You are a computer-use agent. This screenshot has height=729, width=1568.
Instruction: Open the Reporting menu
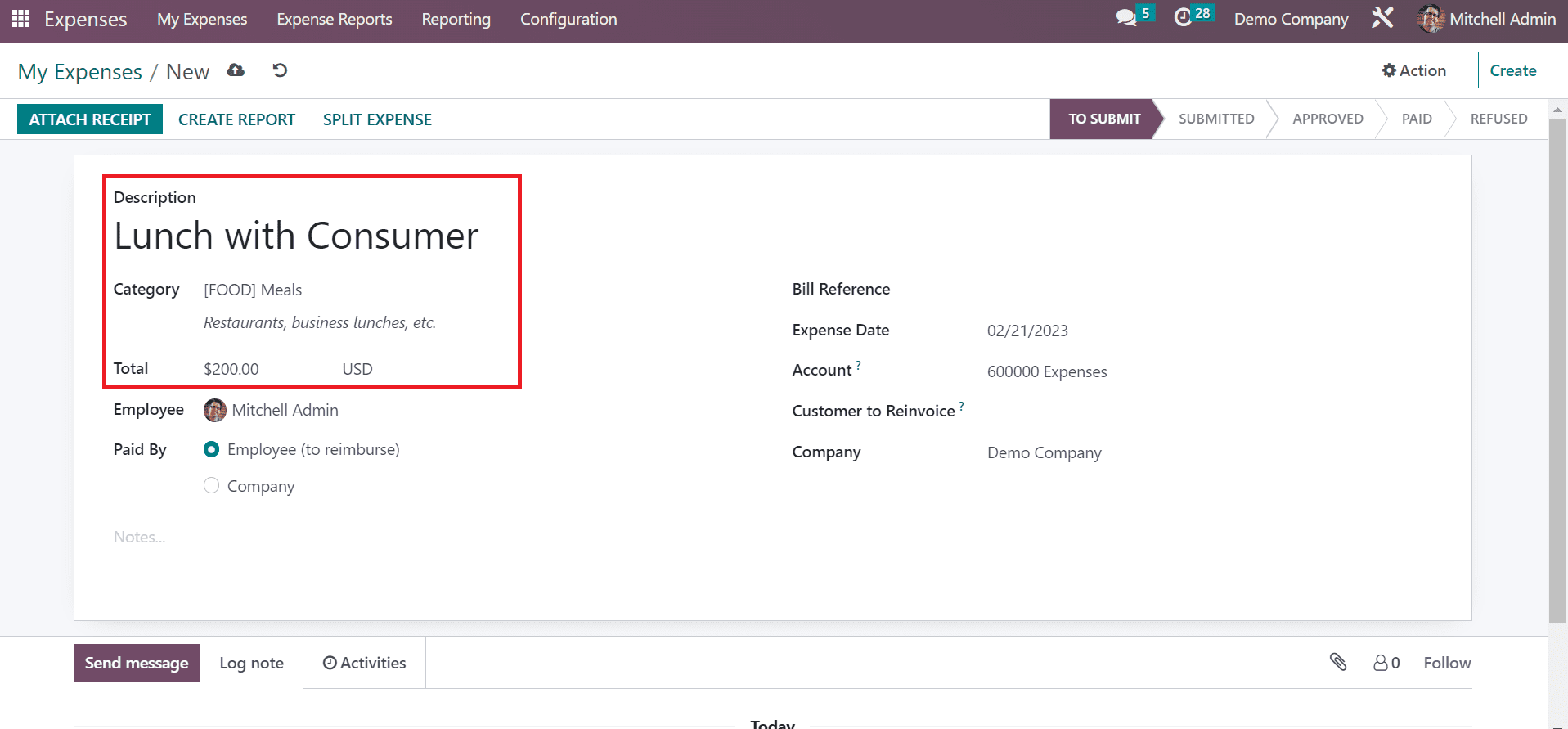(456, 19)
